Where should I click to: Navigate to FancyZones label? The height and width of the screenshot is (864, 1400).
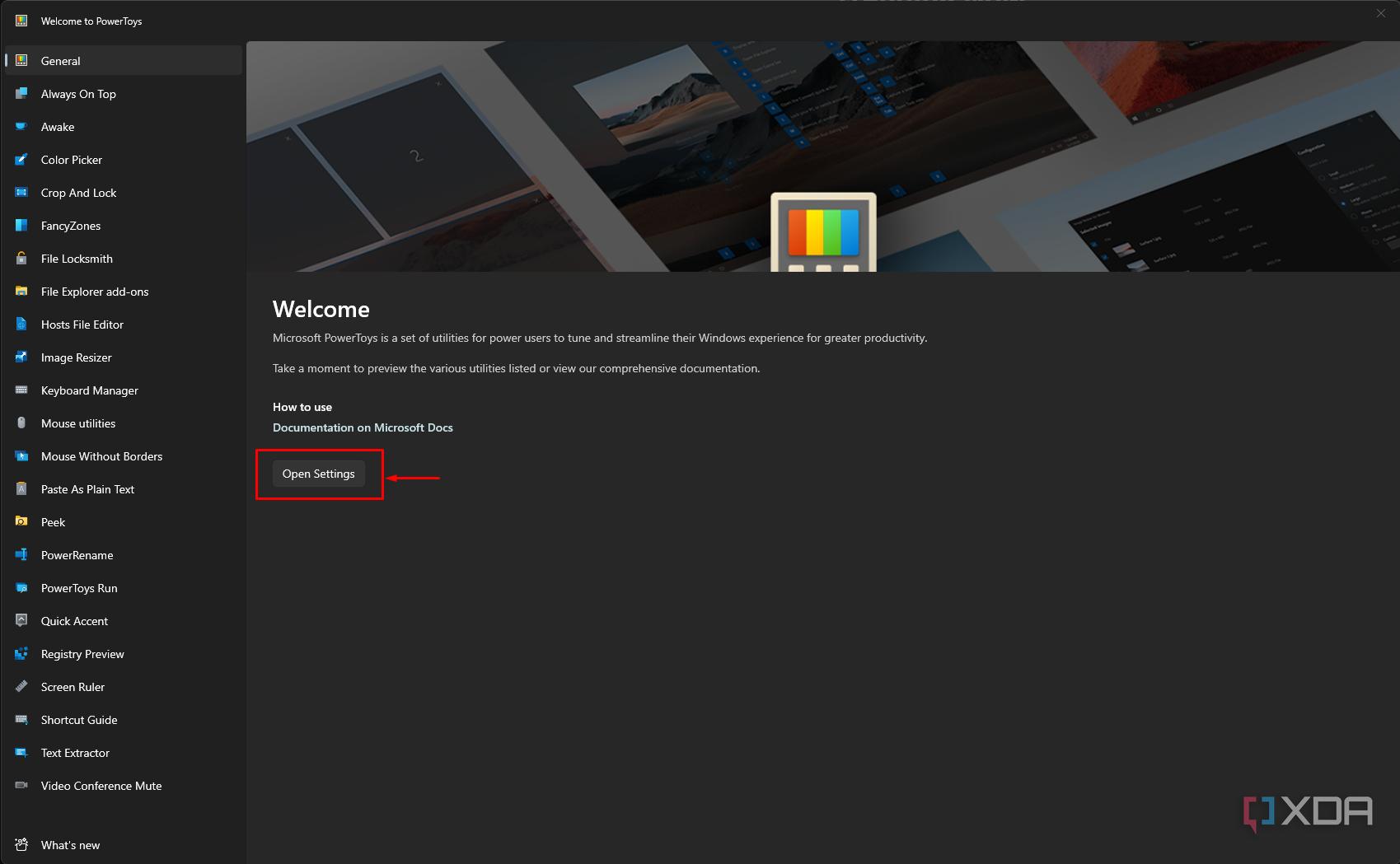pos(71,226)
